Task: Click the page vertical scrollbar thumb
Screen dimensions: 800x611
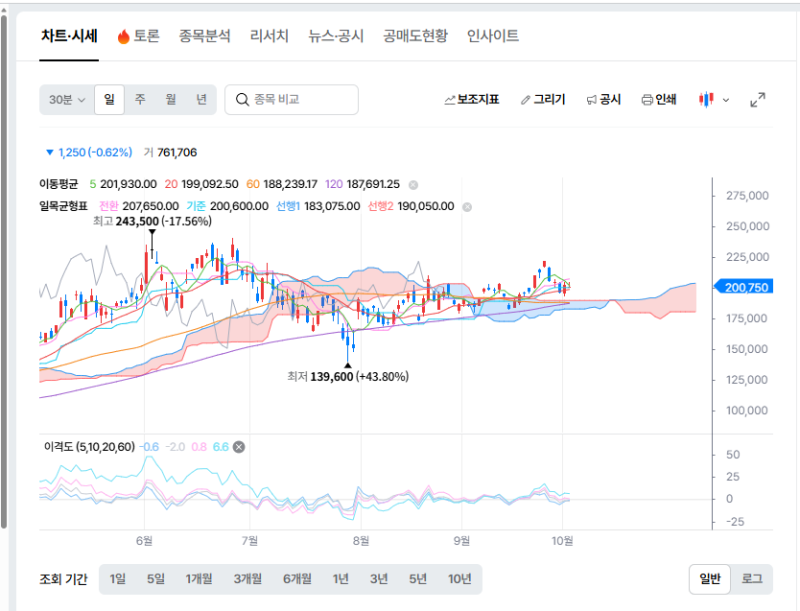Action: [x=4, y=270]
